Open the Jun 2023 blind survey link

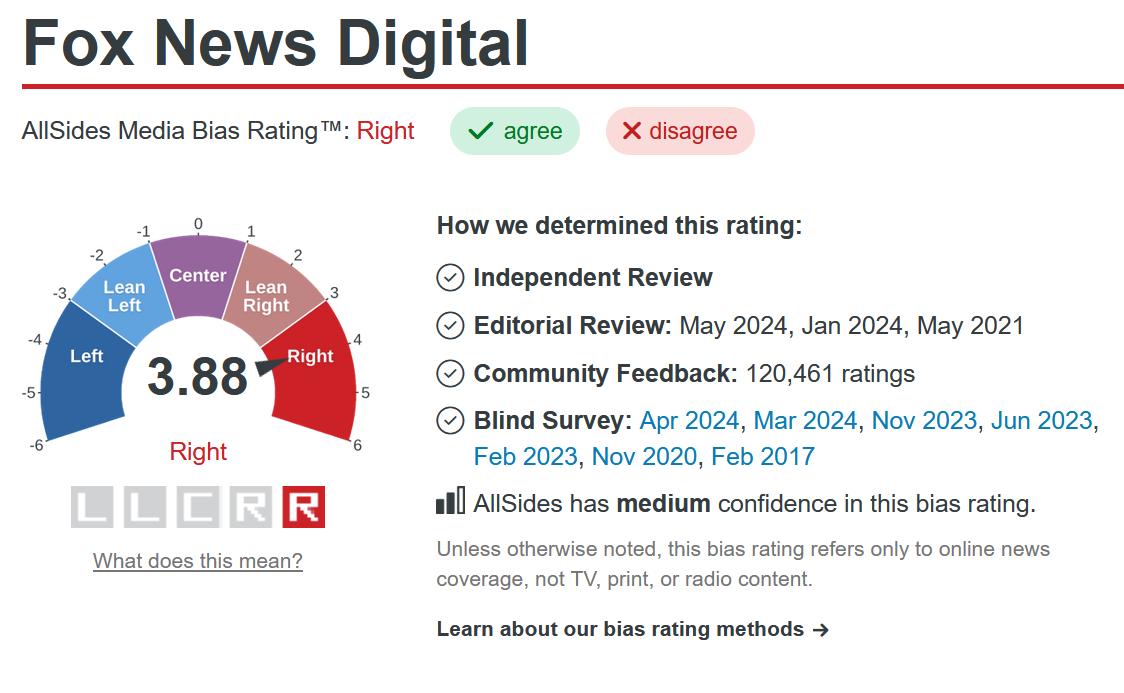(x=1042, y=421)
